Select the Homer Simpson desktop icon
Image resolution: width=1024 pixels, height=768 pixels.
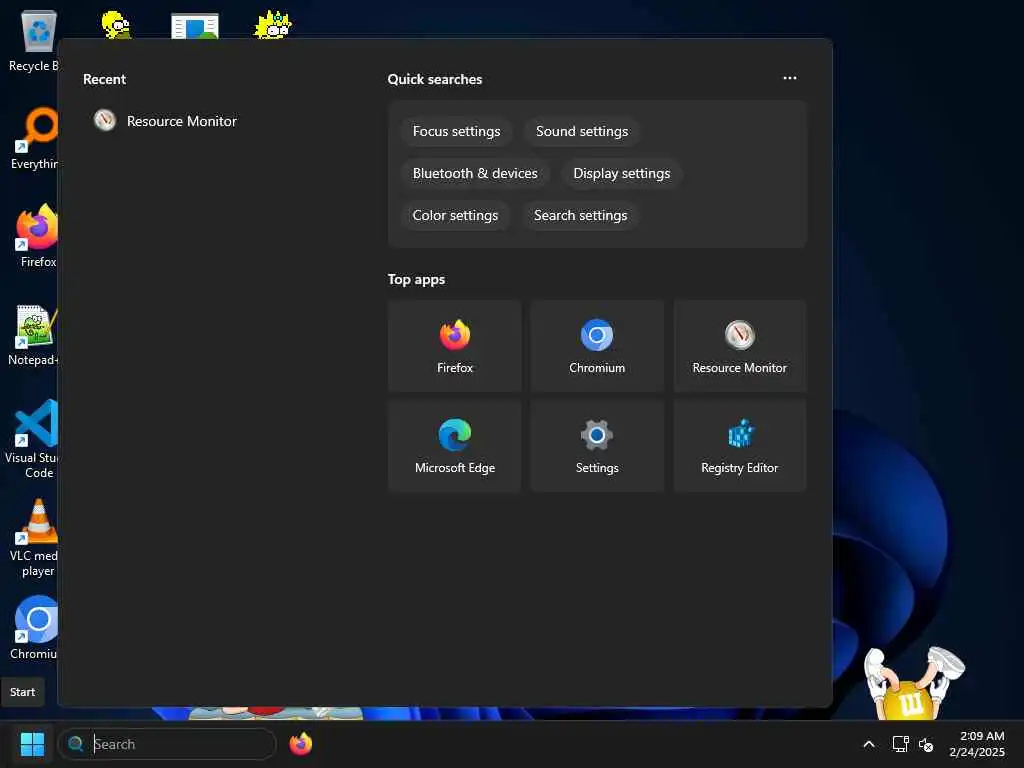tap(116, 25)
